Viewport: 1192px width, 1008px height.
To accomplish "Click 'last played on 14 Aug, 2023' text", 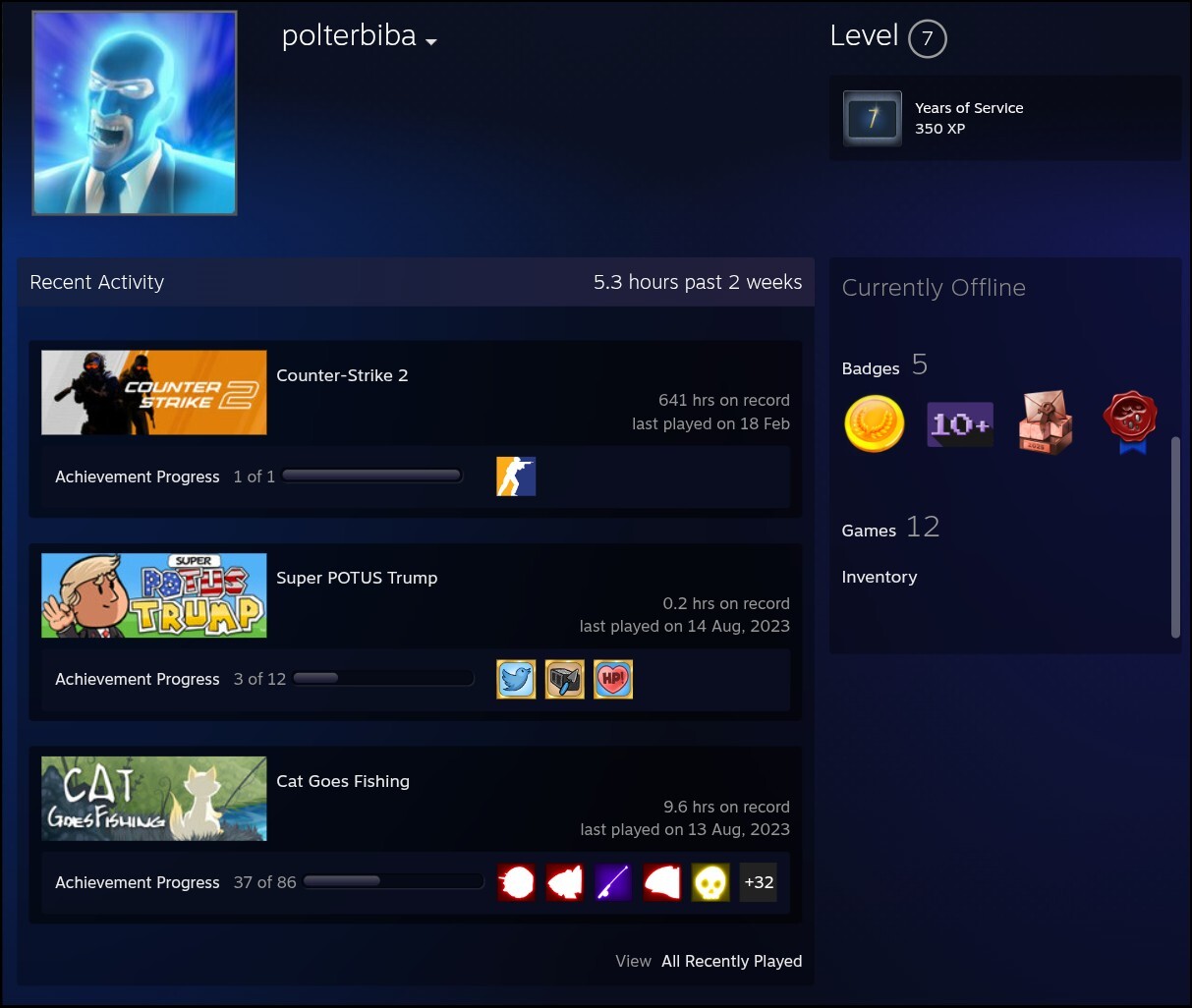I will [685, 626].
